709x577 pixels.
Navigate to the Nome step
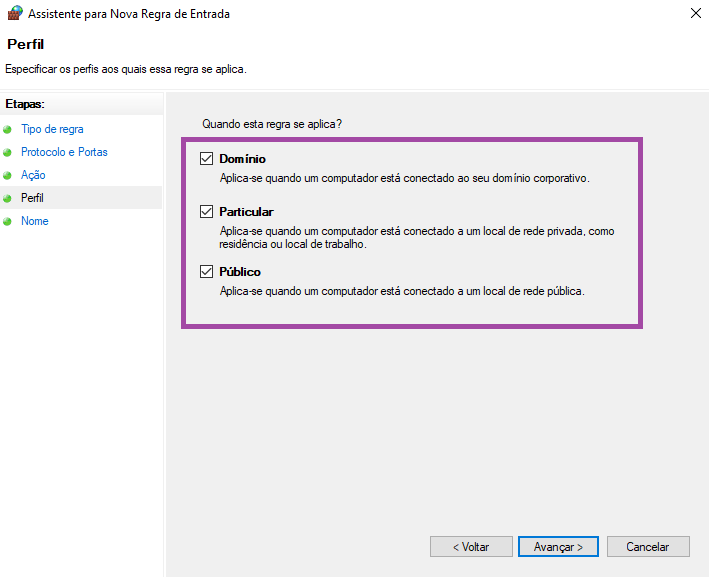[35, 221]
